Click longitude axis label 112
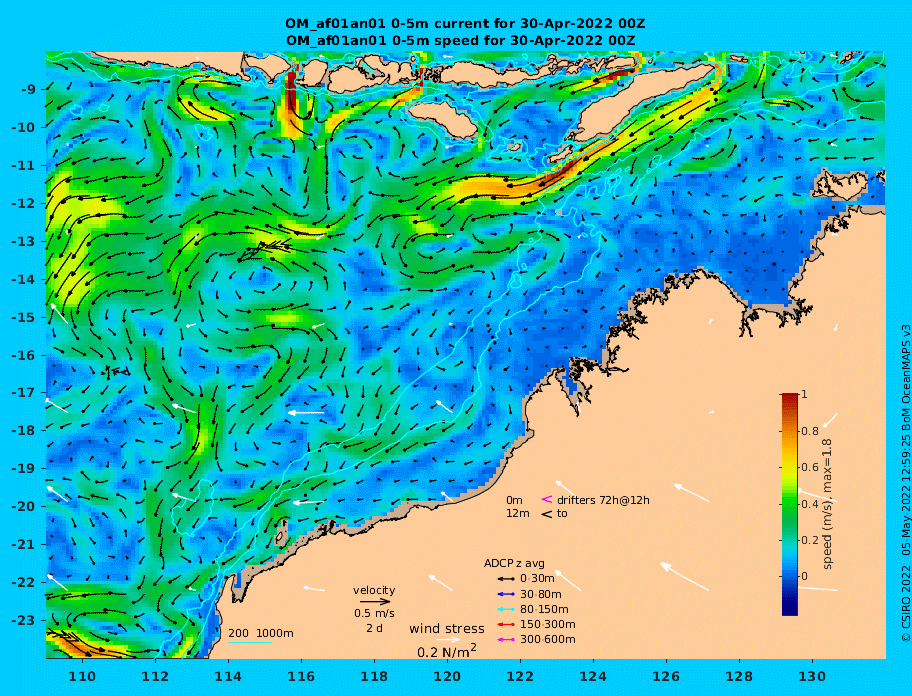Viewport: 912px width, 696px height. 155,676
